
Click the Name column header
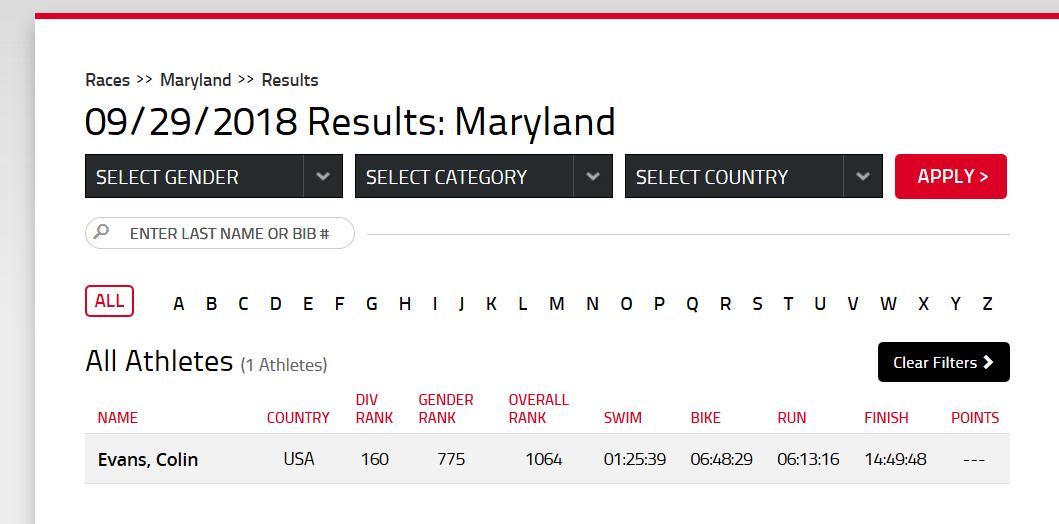pos(118,418)
